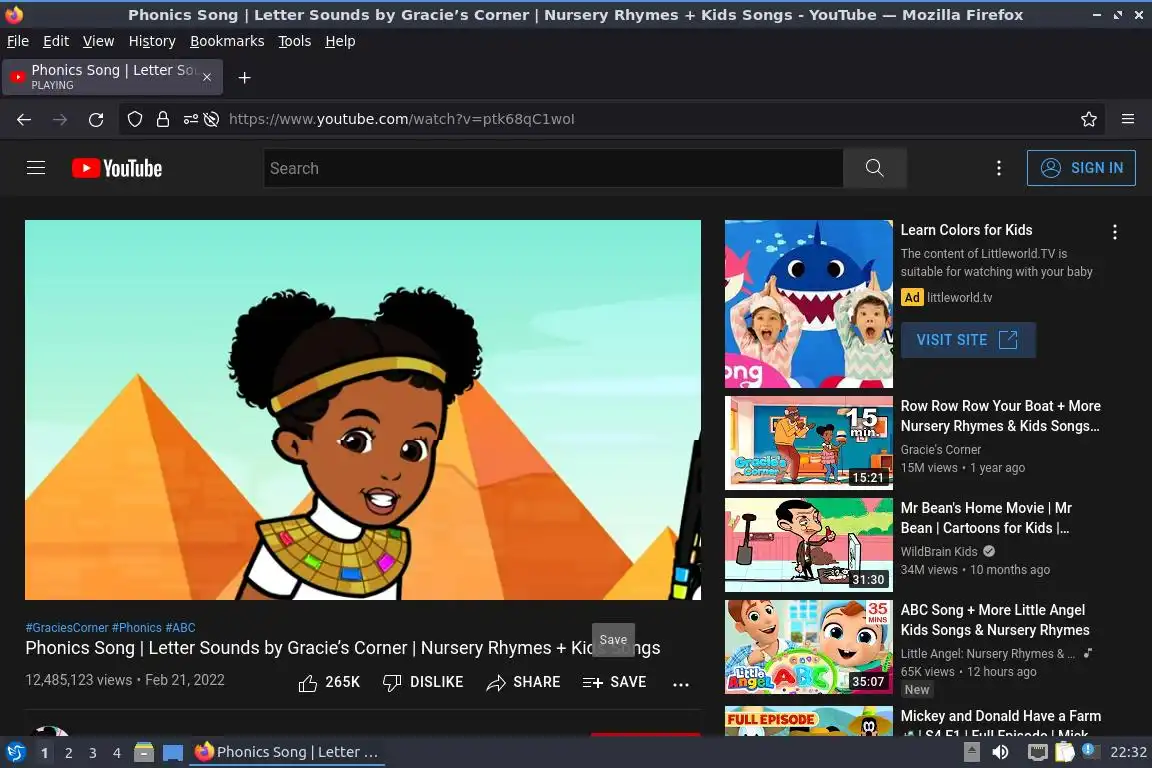The image size is (1152, 768).
Task: Click the SIGN IN button
Action: (x=1081, y=168)
